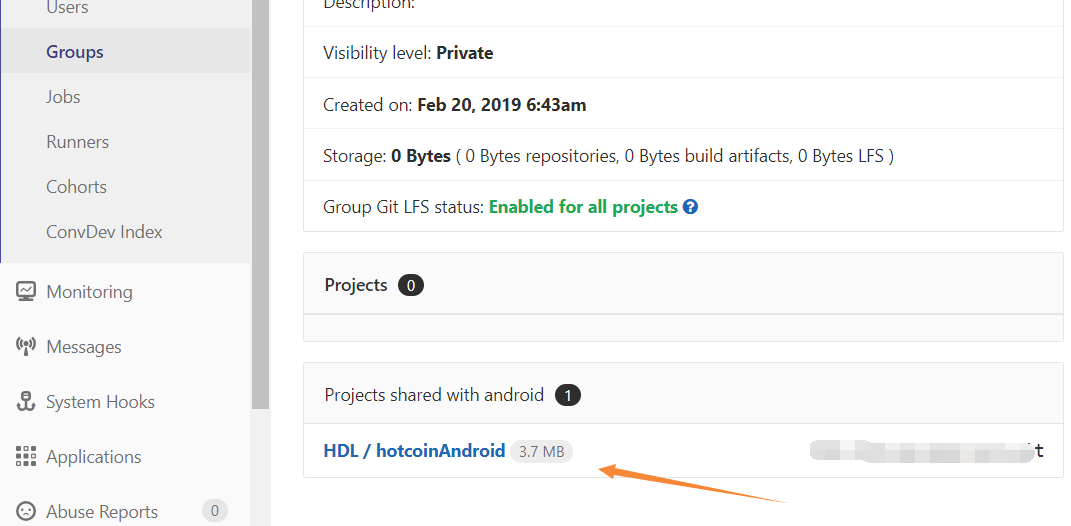
Task: Click the Enabled for all projects status
Action: [583, 206]
